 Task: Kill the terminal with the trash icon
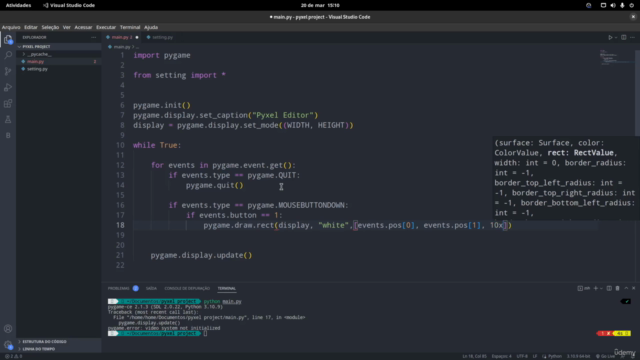click(618, 288)
